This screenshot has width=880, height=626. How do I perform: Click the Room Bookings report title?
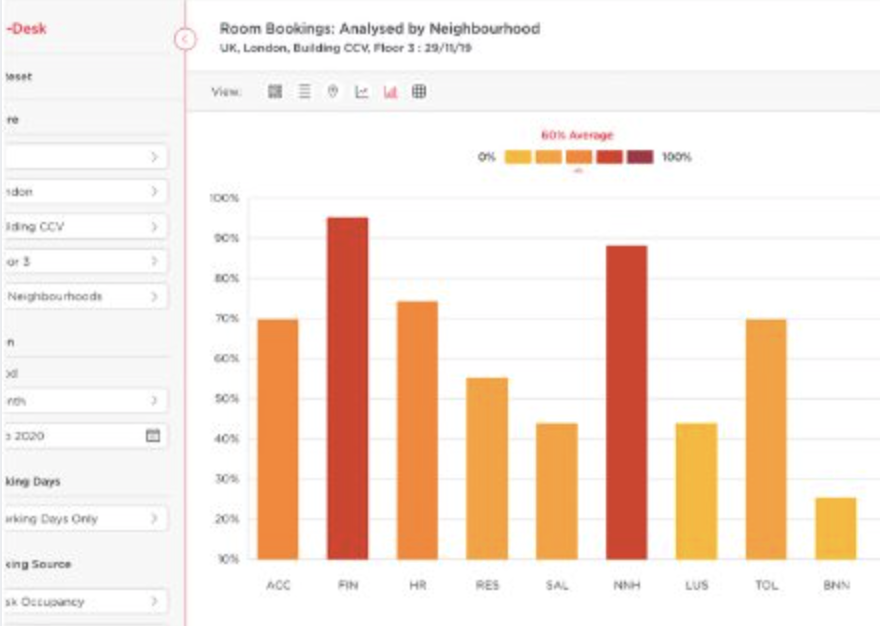[380, 29]
